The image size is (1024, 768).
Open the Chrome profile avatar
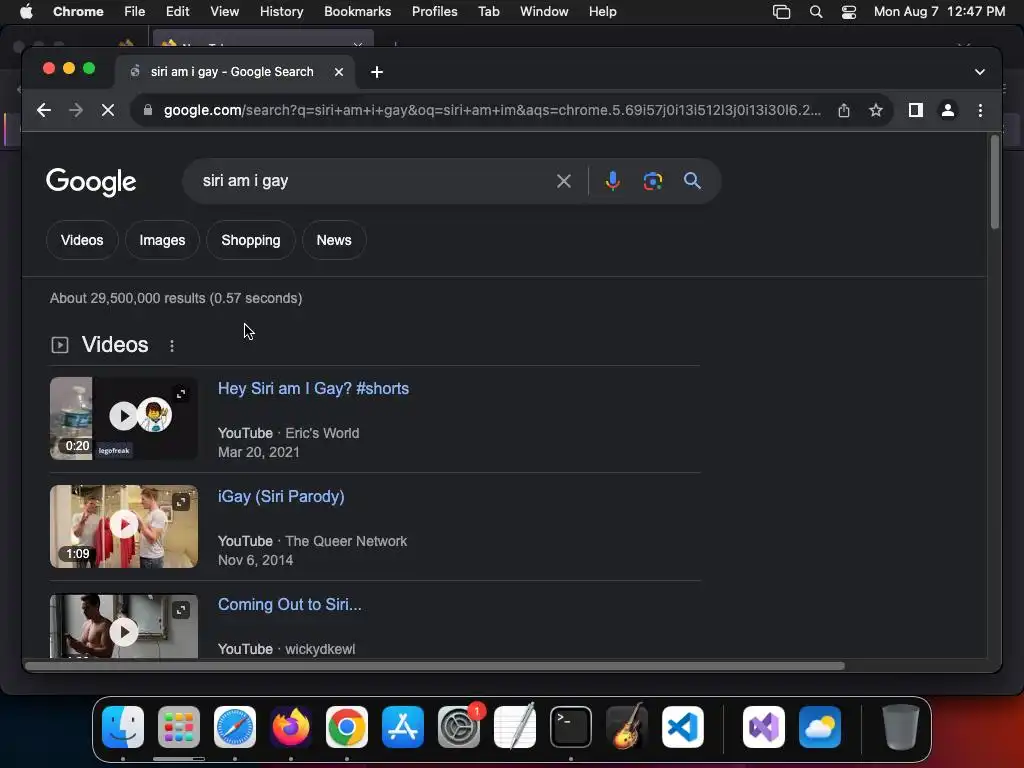(948, 110)
